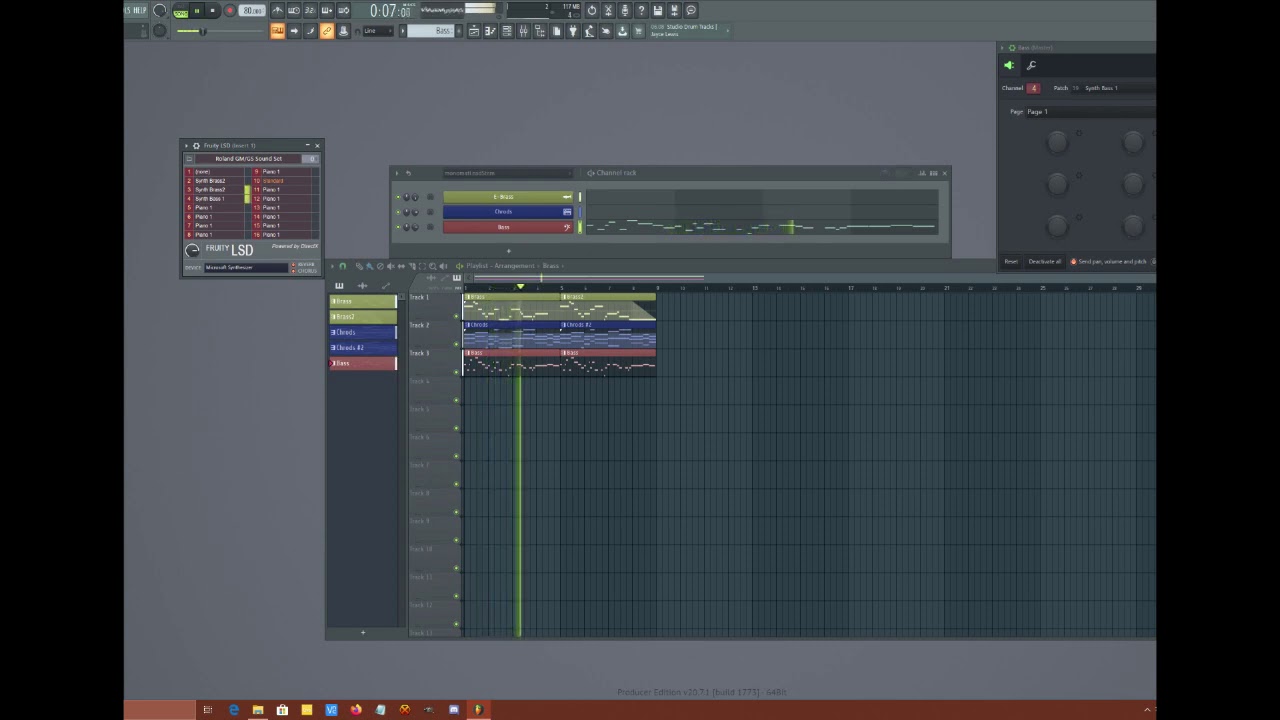The height and width of the screenshot is (720, 1280).
Task: Click green speaker icon in Bass window
Action: coord(1008,65)
